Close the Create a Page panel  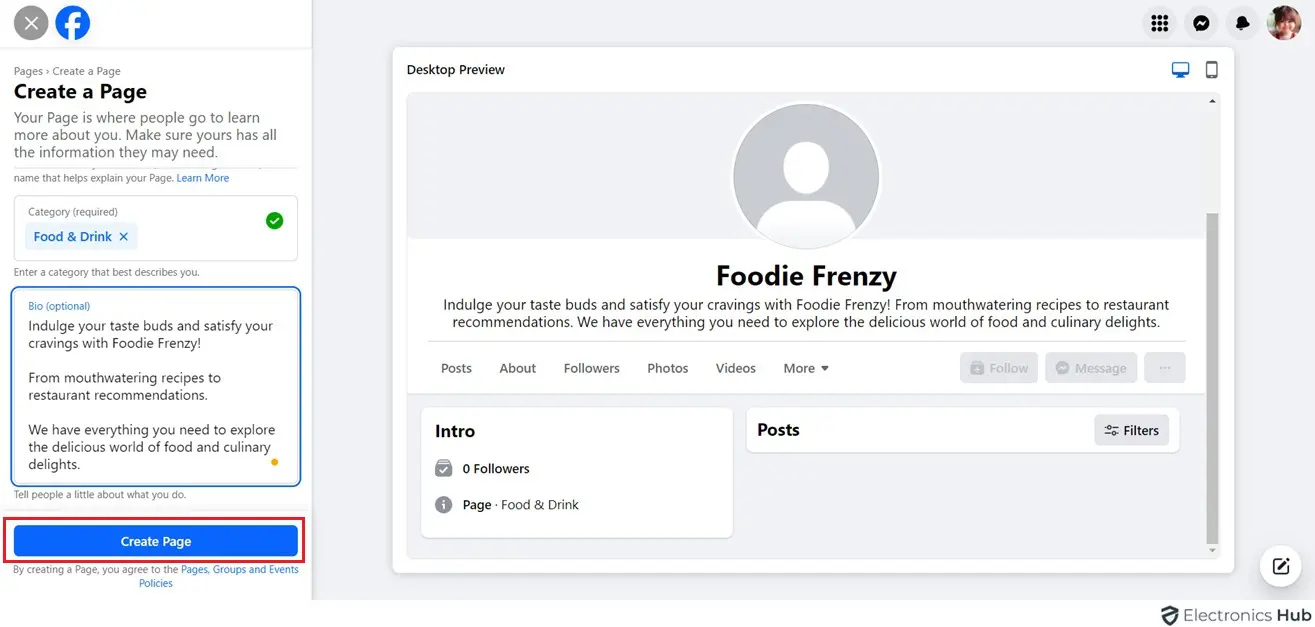(31, 23)
